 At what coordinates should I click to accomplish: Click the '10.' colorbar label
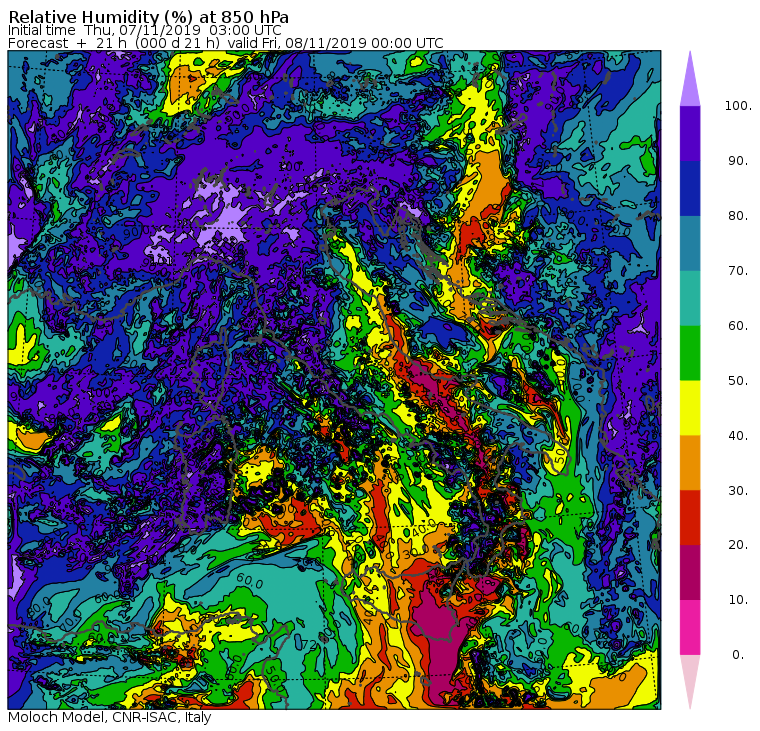738,600
